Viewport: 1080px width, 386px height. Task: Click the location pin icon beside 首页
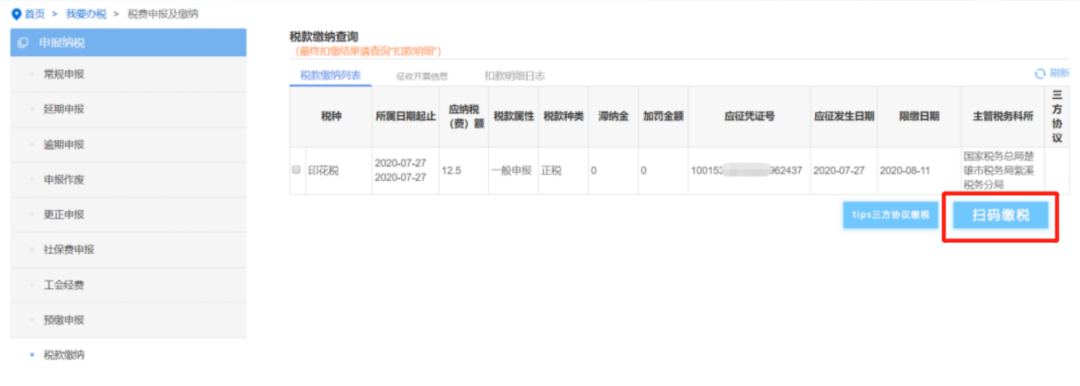coord(17,14)
